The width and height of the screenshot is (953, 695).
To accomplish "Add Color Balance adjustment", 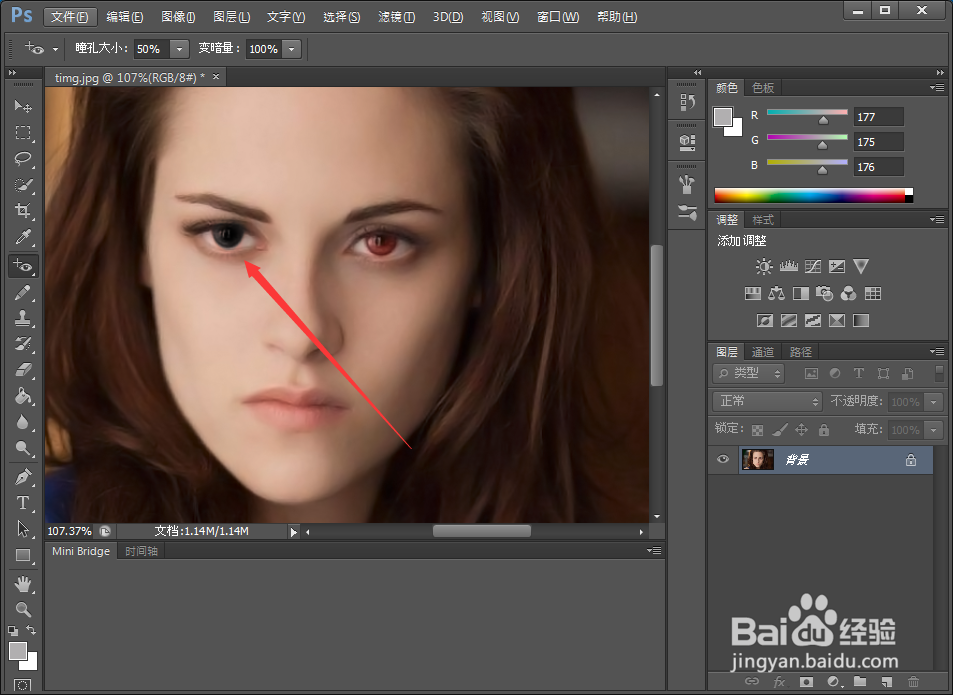I will click(776, 293).
